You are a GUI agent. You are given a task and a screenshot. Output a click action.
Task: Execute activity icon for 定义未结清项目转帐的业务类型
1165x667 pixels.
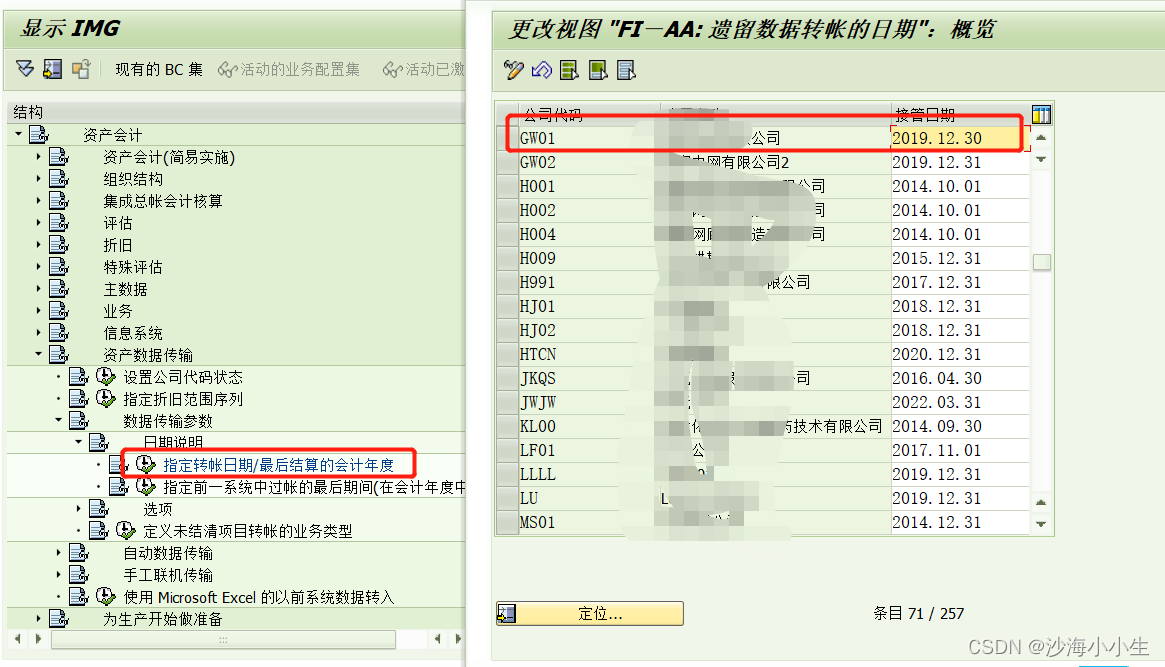point(126,530)
